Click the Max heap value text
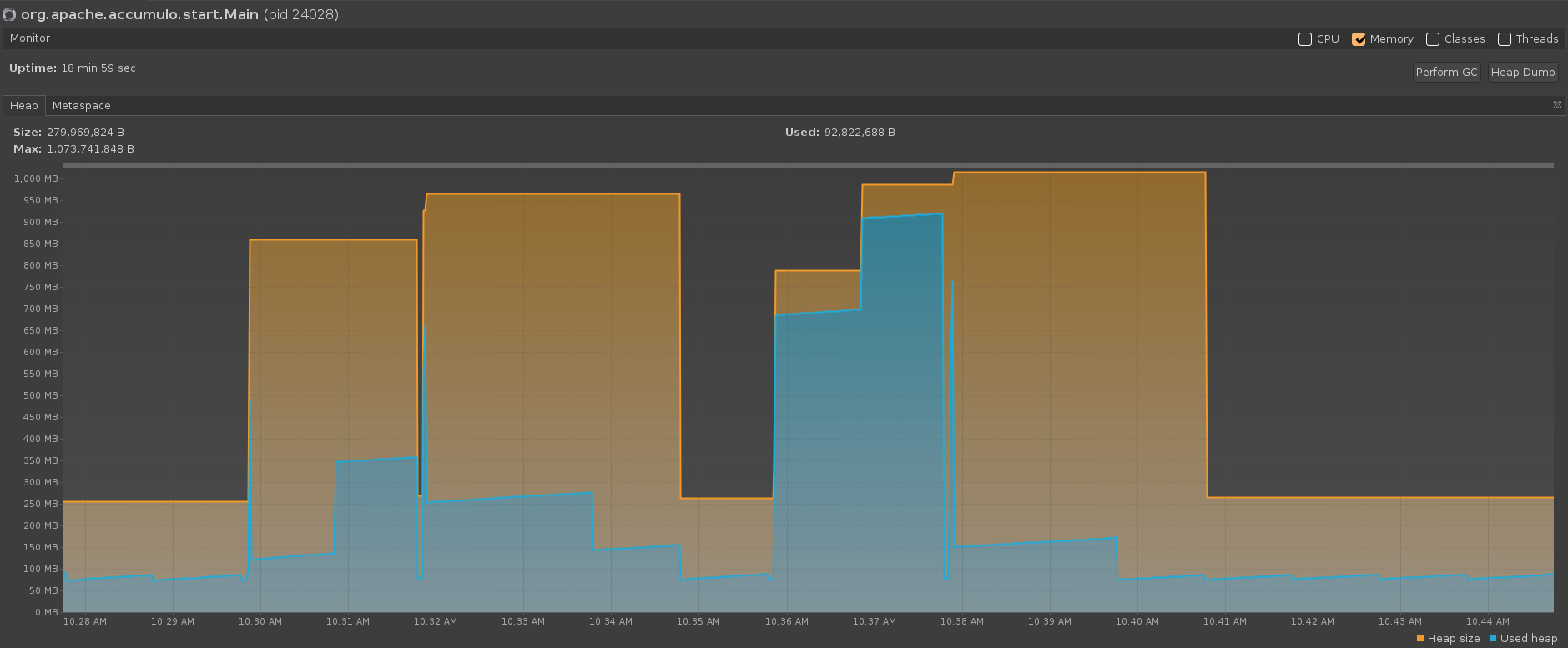Screen dimensions: 1568x648 90,149
